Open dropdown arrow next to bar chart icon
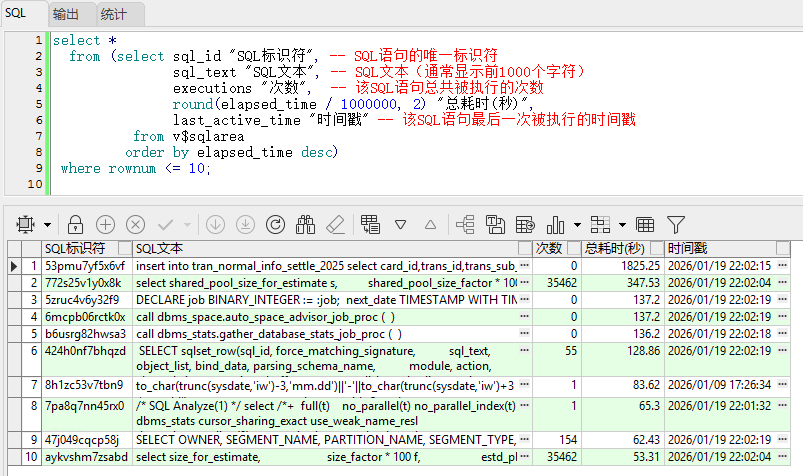This screenshot has width=803, height=476. (576, 224)
